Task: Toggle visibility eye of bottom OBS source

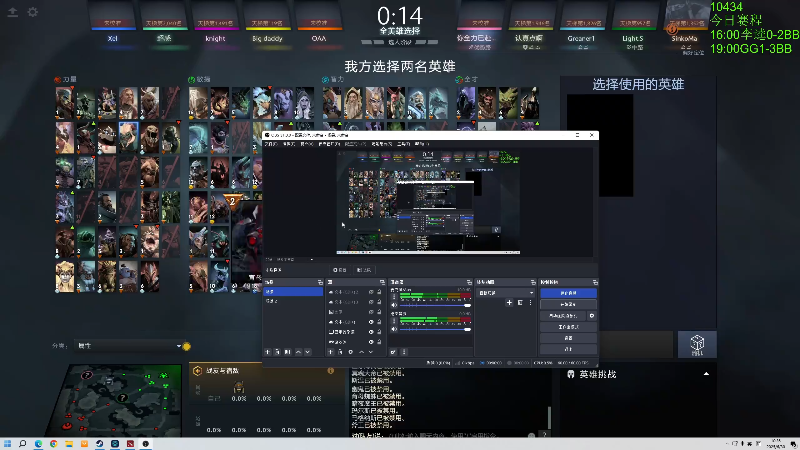Action: point(371,342)
